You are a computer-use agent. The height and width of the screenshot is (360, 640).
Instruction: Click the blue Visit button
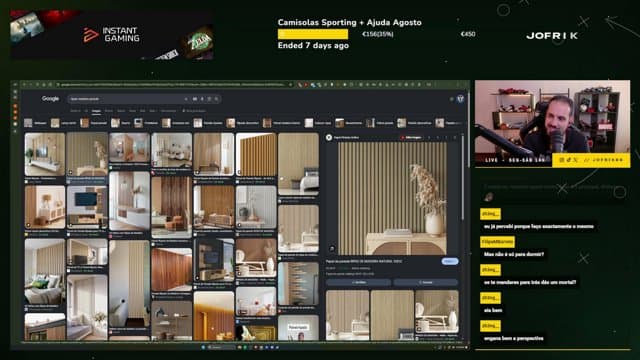pyautogui.click(x=449, y=261)
